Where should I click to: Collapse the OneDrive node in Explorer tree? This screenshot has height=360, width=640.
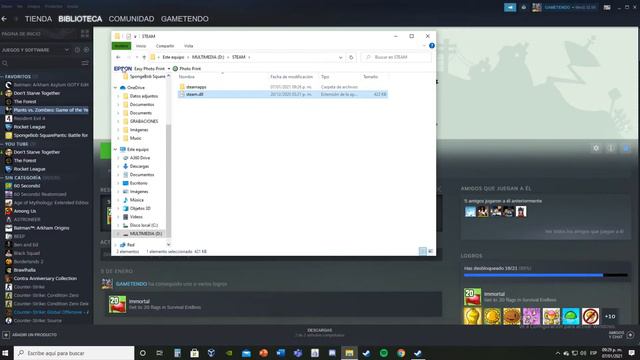[x=116, y=87]
